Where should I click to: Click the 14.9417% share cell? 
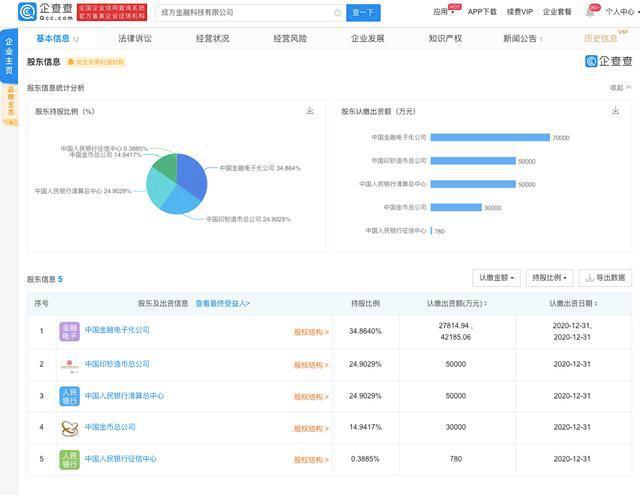[365, 427]
